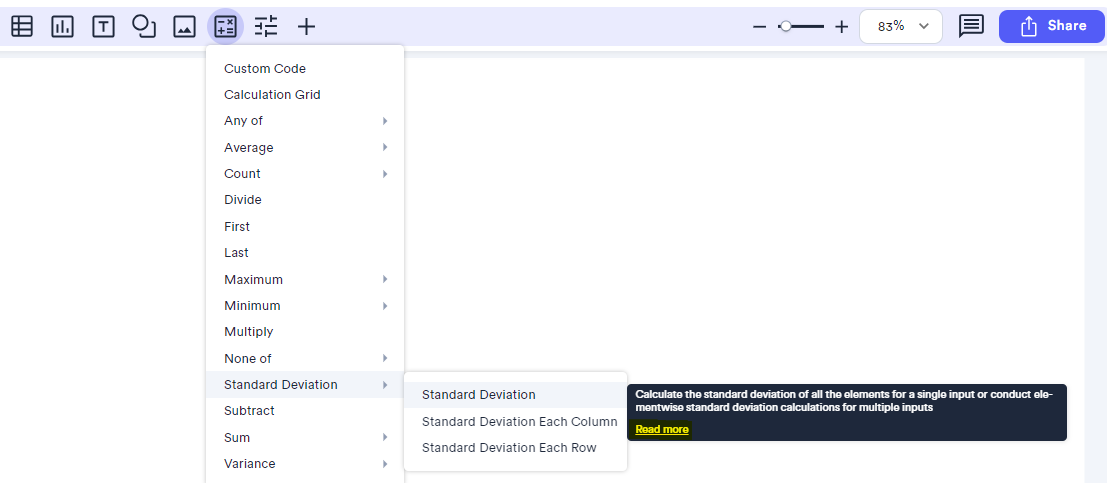Select the text box tool icon
The height and width of the screenshot is (483, 1107).
pyautogui.click(x=103, y=27)
